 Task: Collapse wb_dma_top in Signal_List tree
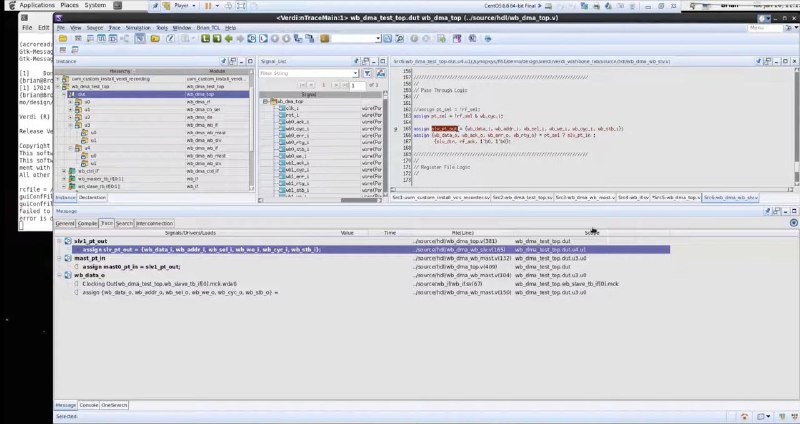265,102
